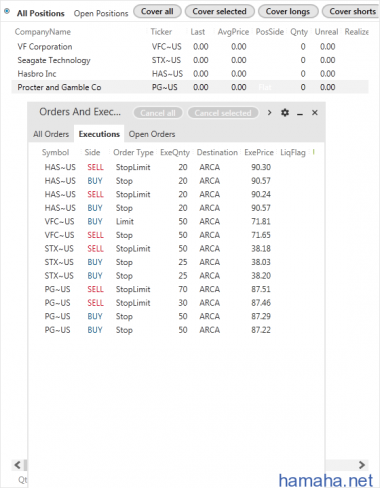The width and height of the screenshot is (380, 488).
Task: Click the STX~US ticker cell in positions
Action: point(166,60)
